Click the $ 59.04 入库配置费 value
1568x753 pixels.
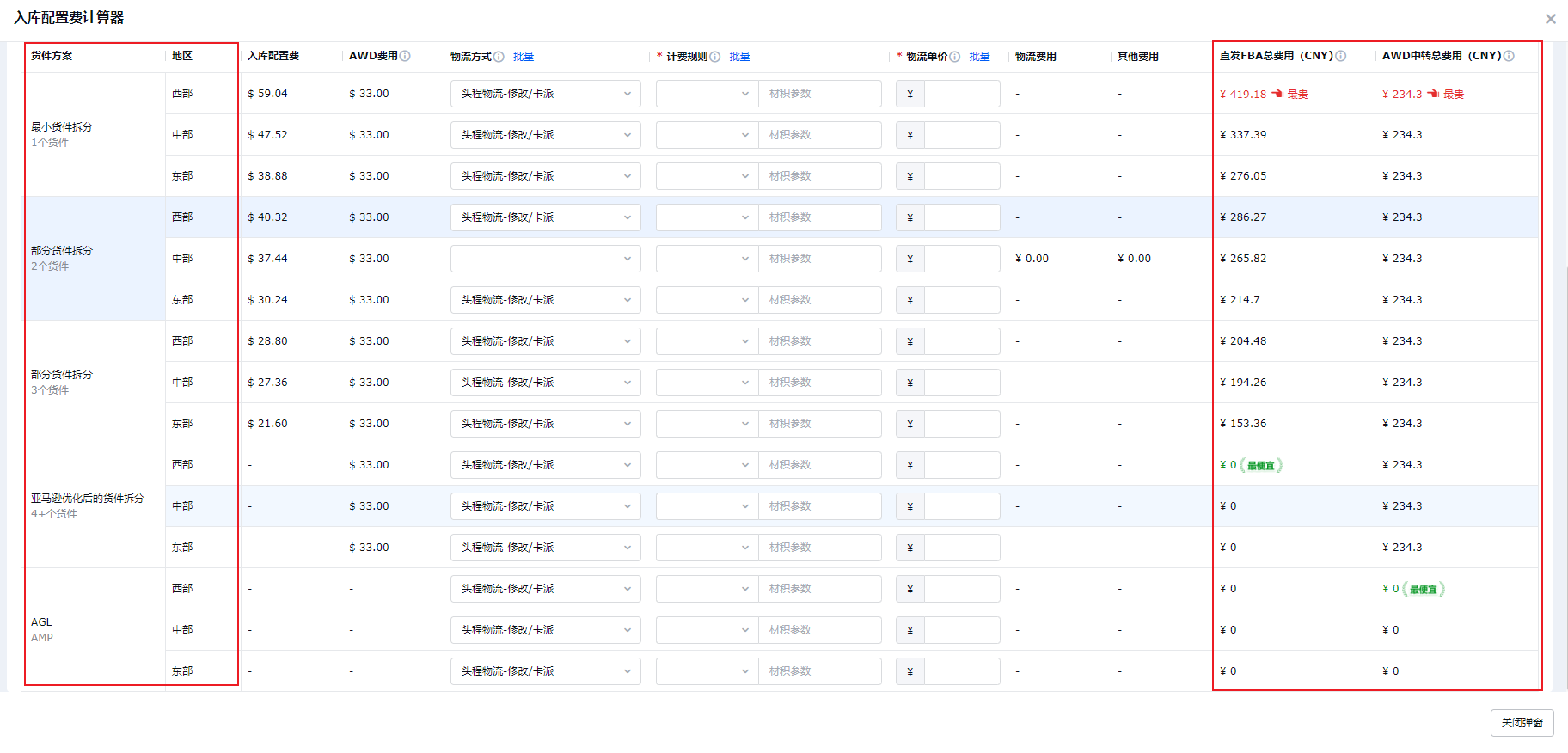click(267, 94)
